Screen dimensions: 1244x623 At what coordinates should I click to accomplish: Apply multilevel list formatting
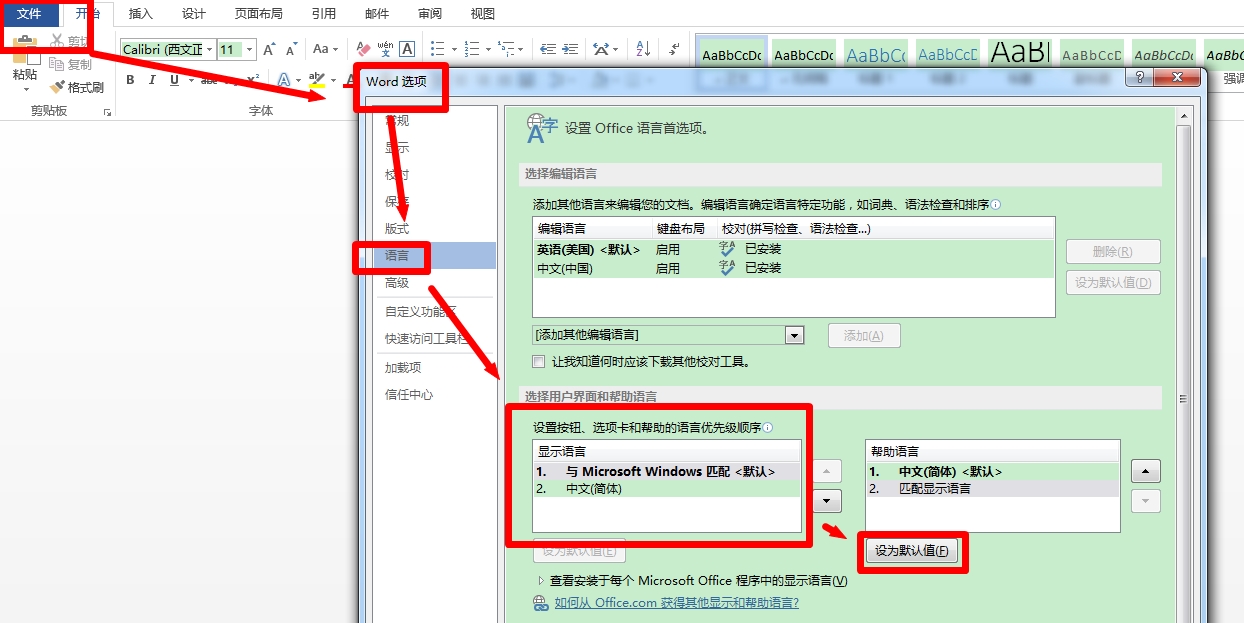pyautogui.click(x=505, y=49)
